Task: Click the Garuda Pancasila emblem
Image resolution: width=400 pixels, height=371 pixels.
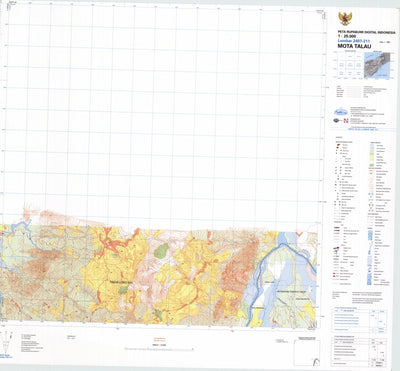Action: [345, 18]
